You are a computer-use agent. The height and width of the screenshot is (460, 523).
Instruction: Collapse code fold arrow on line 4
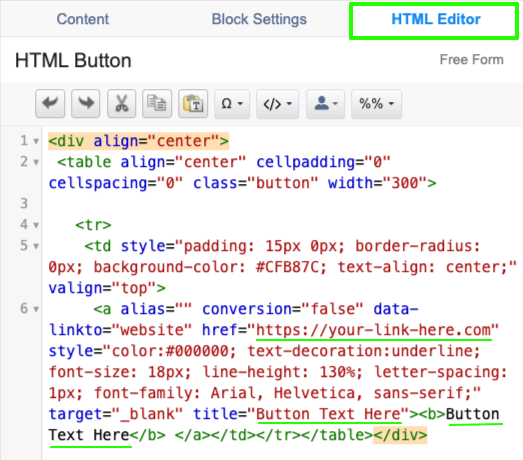[36, 225]
